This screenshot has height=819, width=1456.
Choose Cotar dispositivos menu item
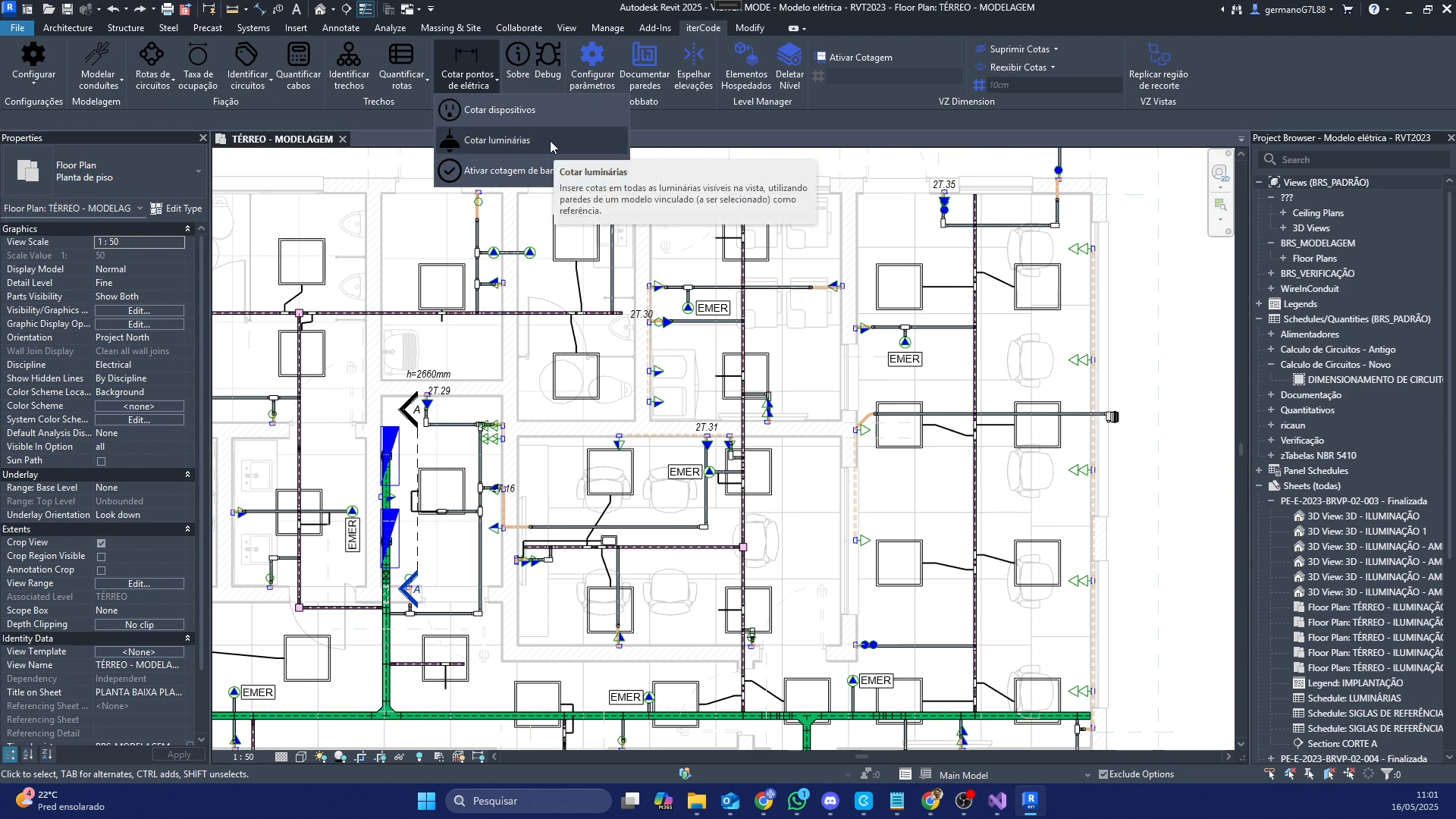499,110
